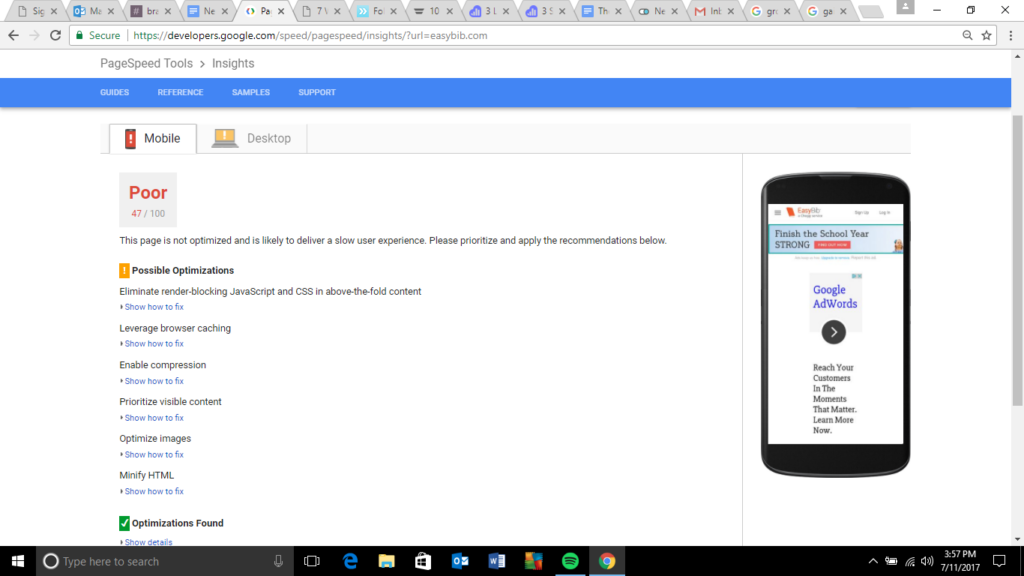Click the Windows search box

click(x=163, y=561)
